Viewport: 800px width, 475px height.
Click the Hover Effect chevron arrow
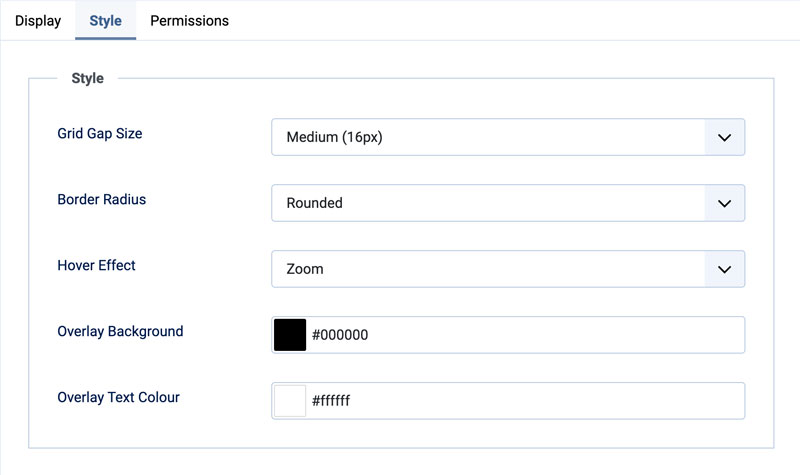point(725,269)
